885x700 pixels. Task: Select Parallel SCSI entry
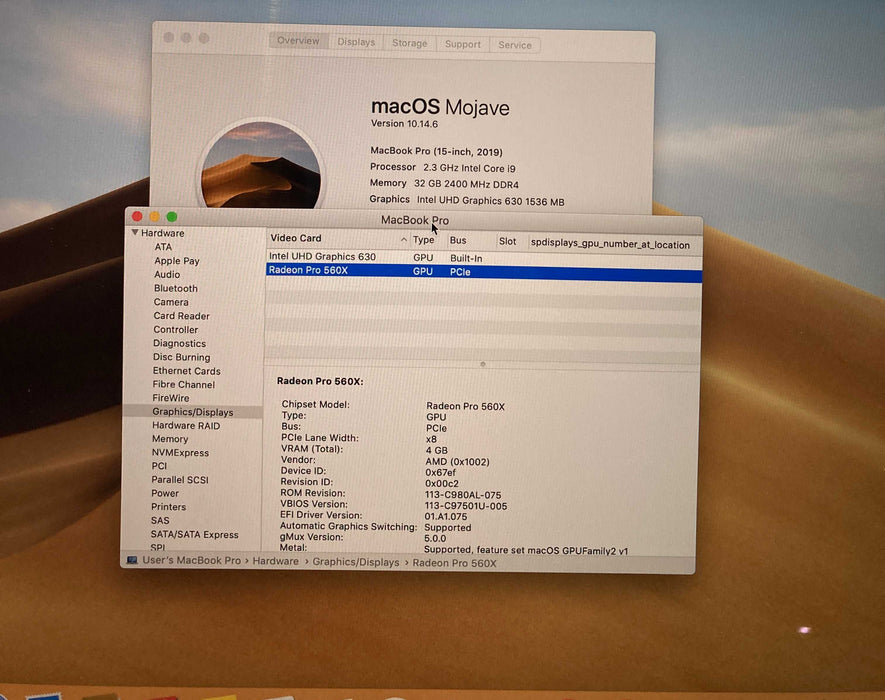click(179, 480)
